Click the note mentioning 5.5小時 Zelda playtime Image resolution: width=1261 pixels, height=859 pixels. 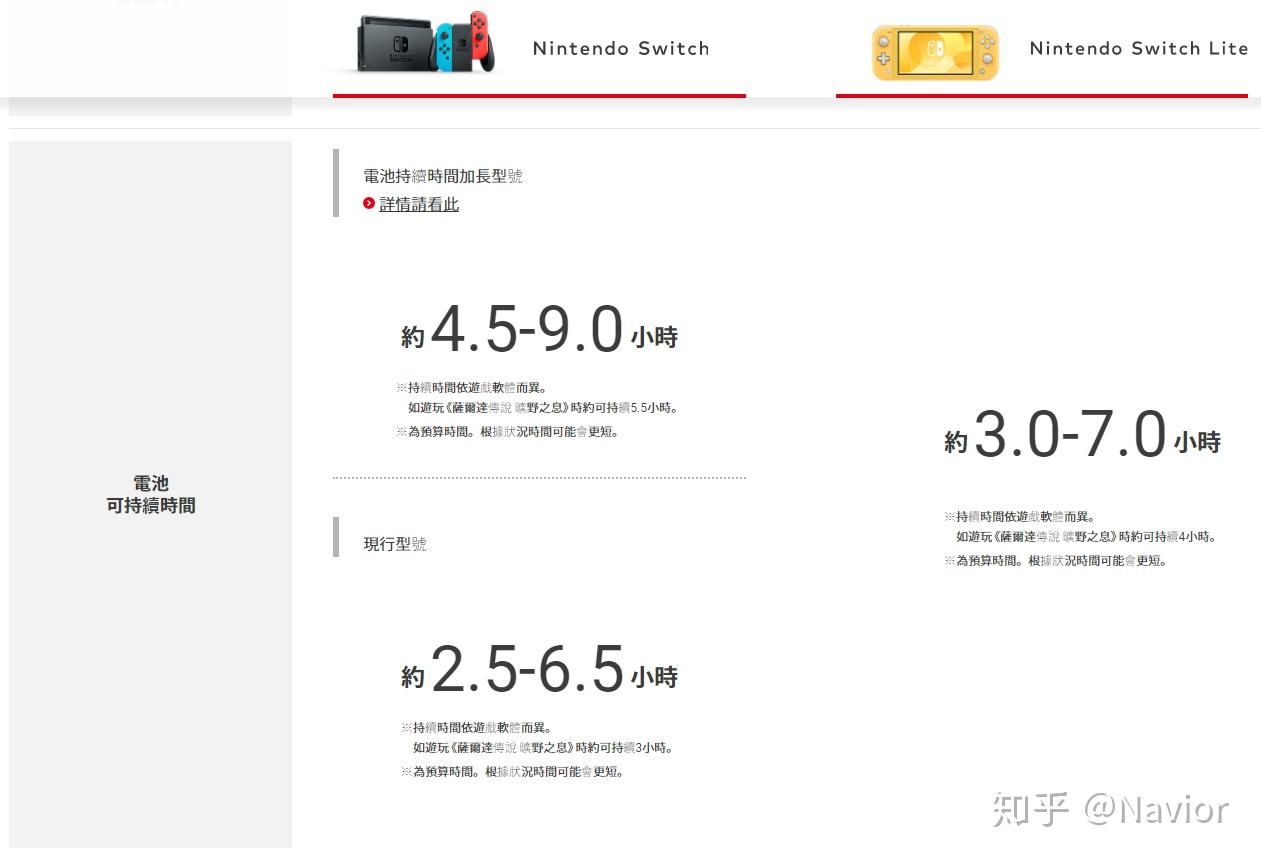543,407
